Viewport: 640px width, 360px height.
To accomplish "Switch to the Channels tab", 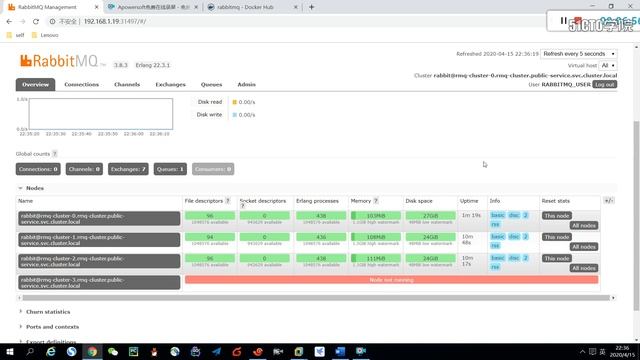I will click(127, 84).
